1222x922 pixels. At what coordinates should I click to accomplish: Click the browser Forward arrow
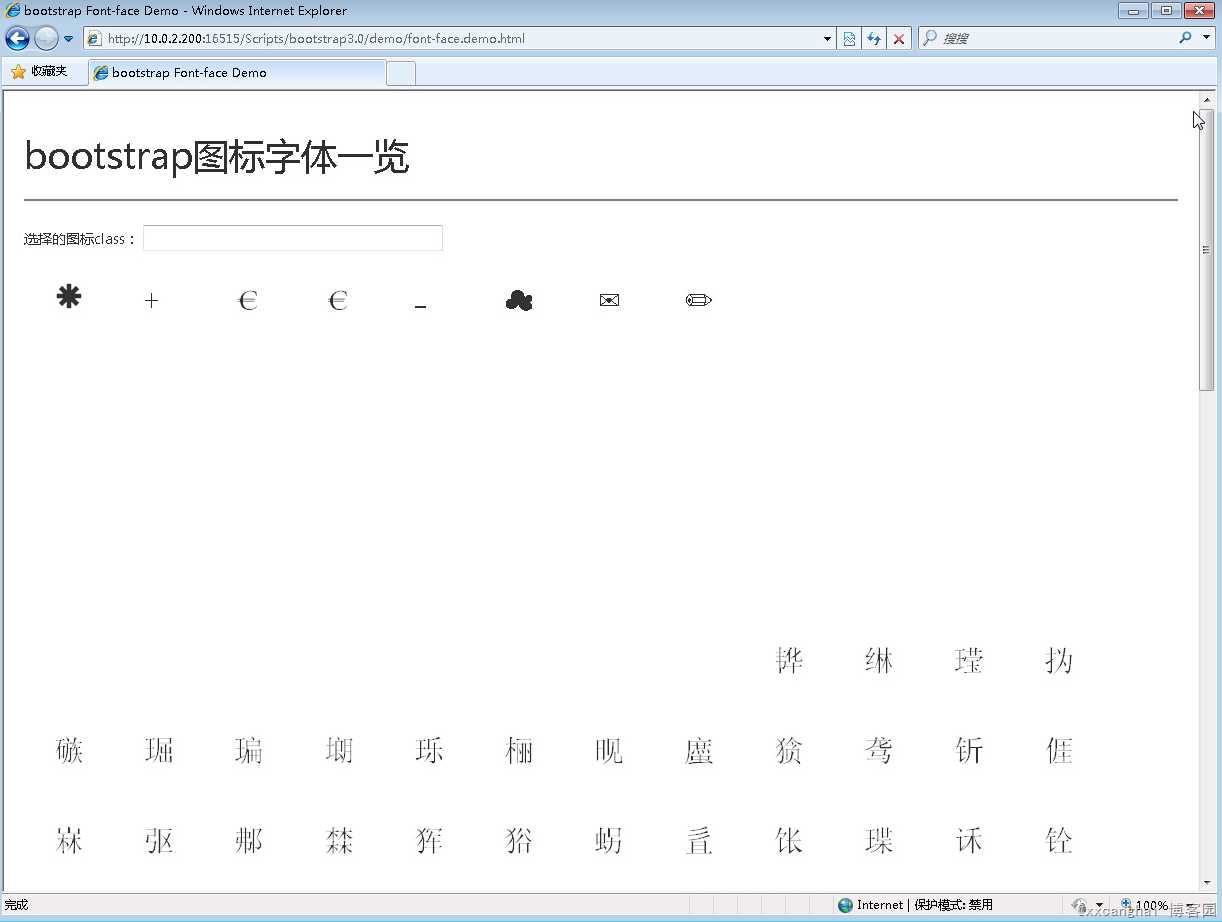46,39
